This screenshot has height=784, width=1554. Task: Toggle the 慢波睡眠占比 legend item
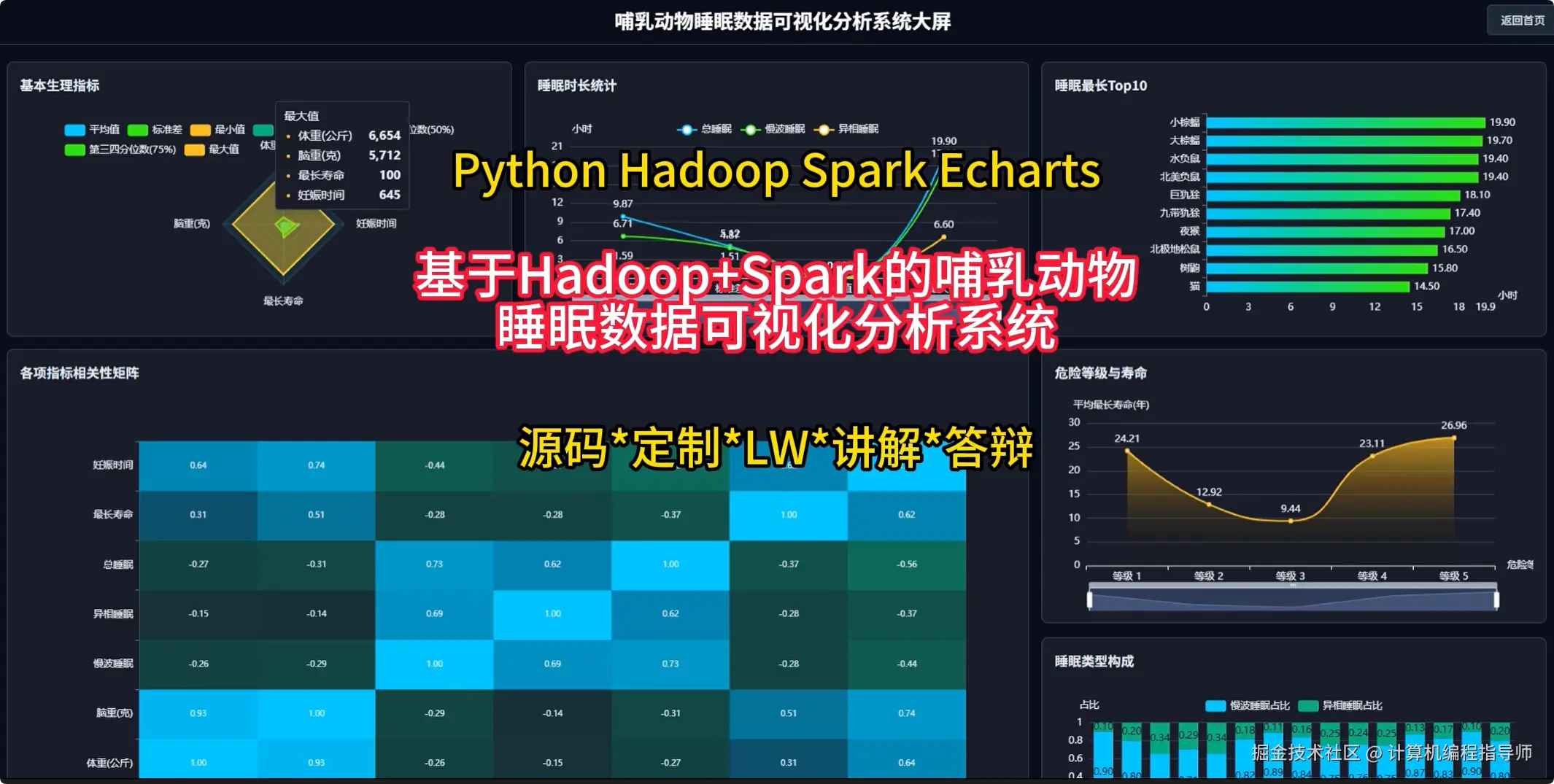point(1248,705)
